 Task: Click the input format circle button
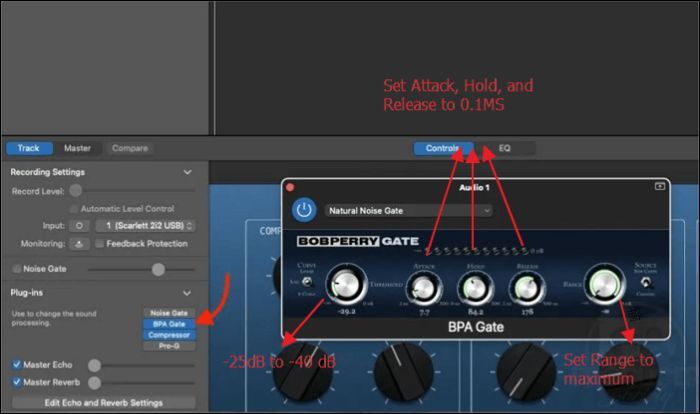click(x=79, y=226)
